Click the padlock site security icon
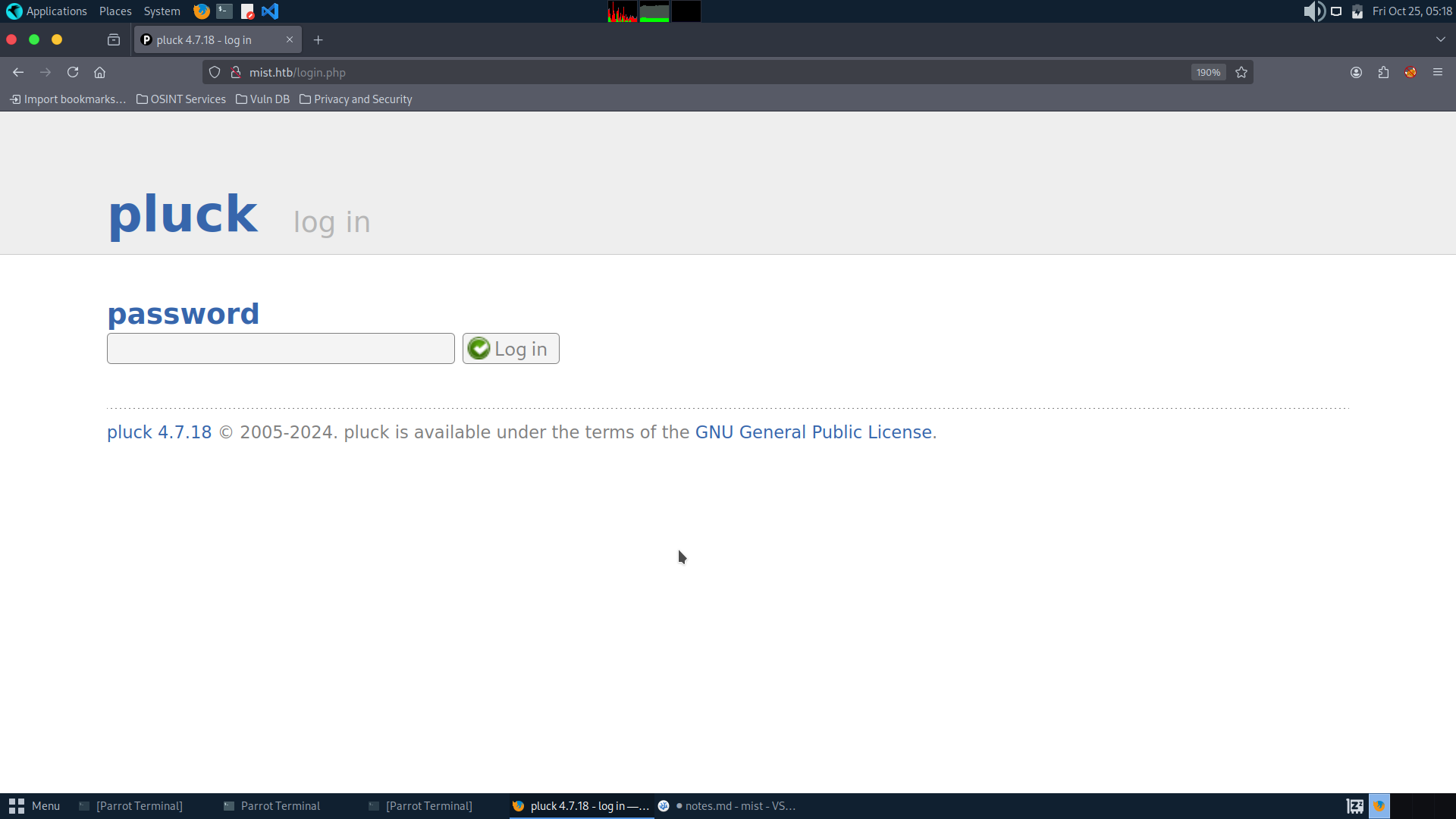1456x819 pixels. pyautogui.click(x=236, y=72)
